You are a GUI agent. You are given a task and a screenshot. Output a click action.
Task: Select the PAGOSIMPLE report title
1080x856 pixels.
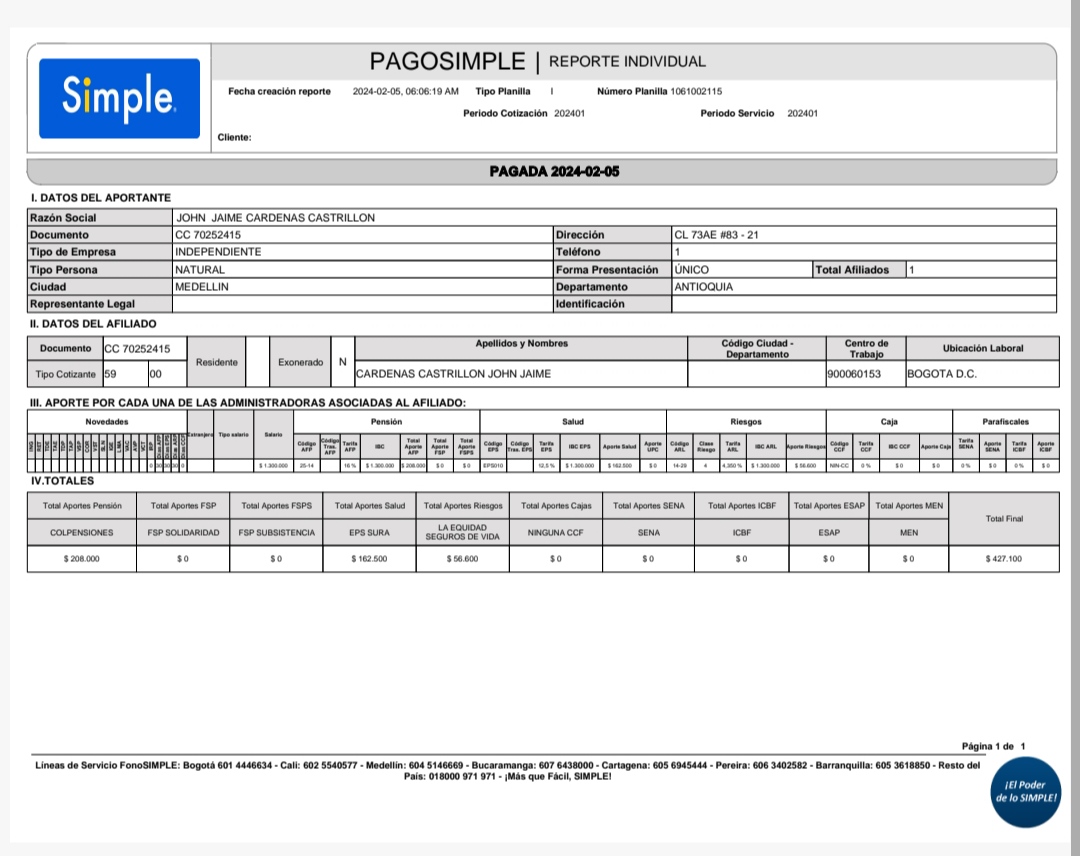click(x=447, y=61)
